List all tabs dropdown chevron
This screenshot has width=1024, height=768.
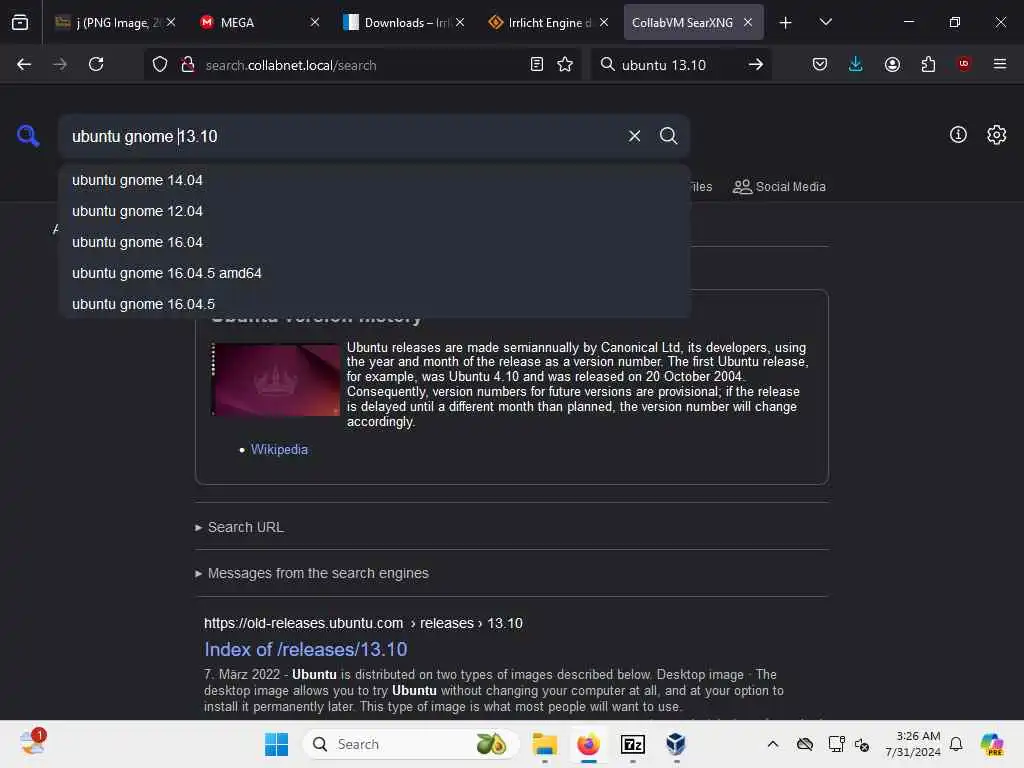pyautogui.click(x=825, y=22)
